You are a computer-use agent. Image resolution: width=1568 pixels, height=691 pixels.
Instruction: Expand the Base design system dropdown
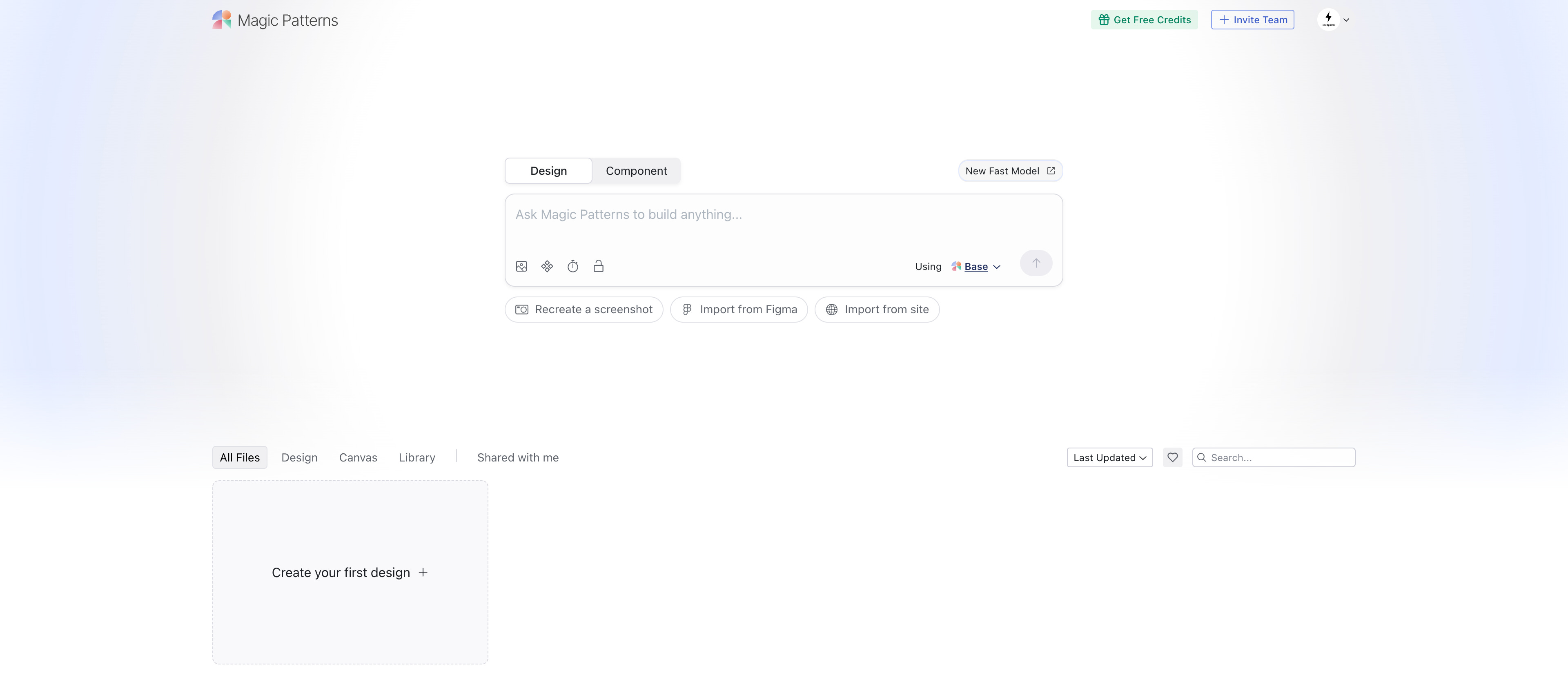coord(976,267)
